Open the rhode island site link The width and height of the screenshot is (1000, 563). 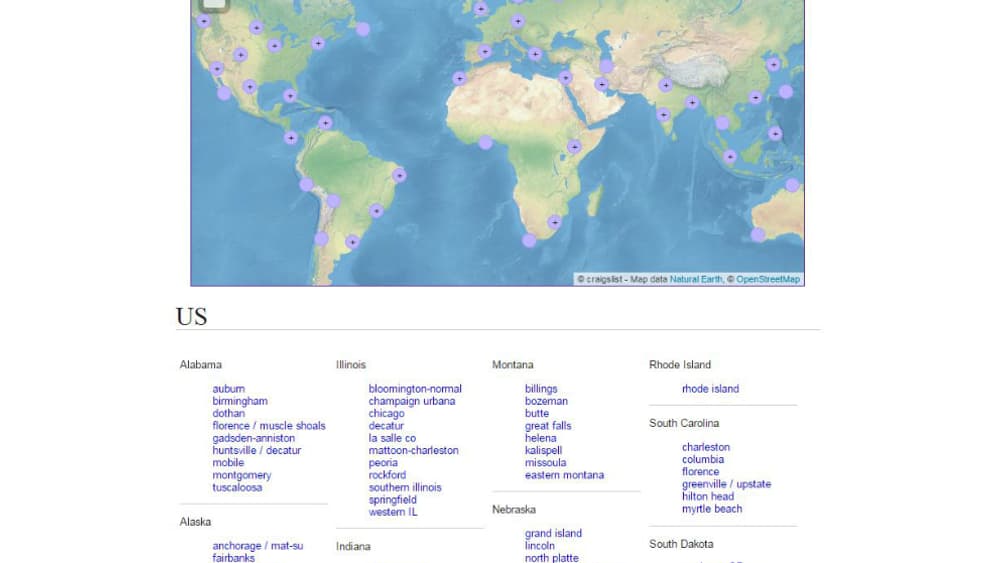710,388
